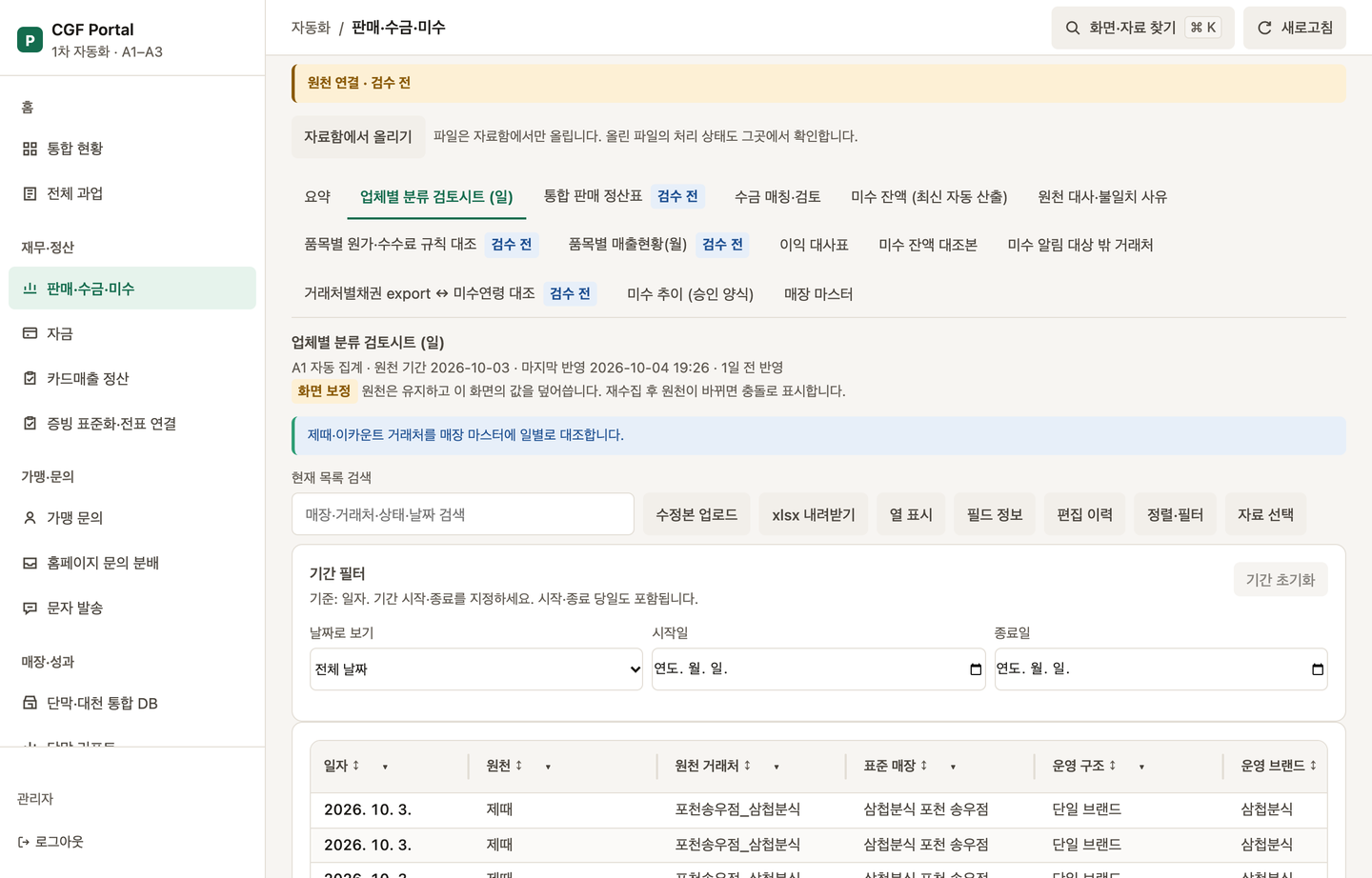Image resolution: width=1372 pixels, height=878 pixels.
Task: Open the 미수 잔액 대조본 tab
Action: pyautogui.click(x=928, y=245)
